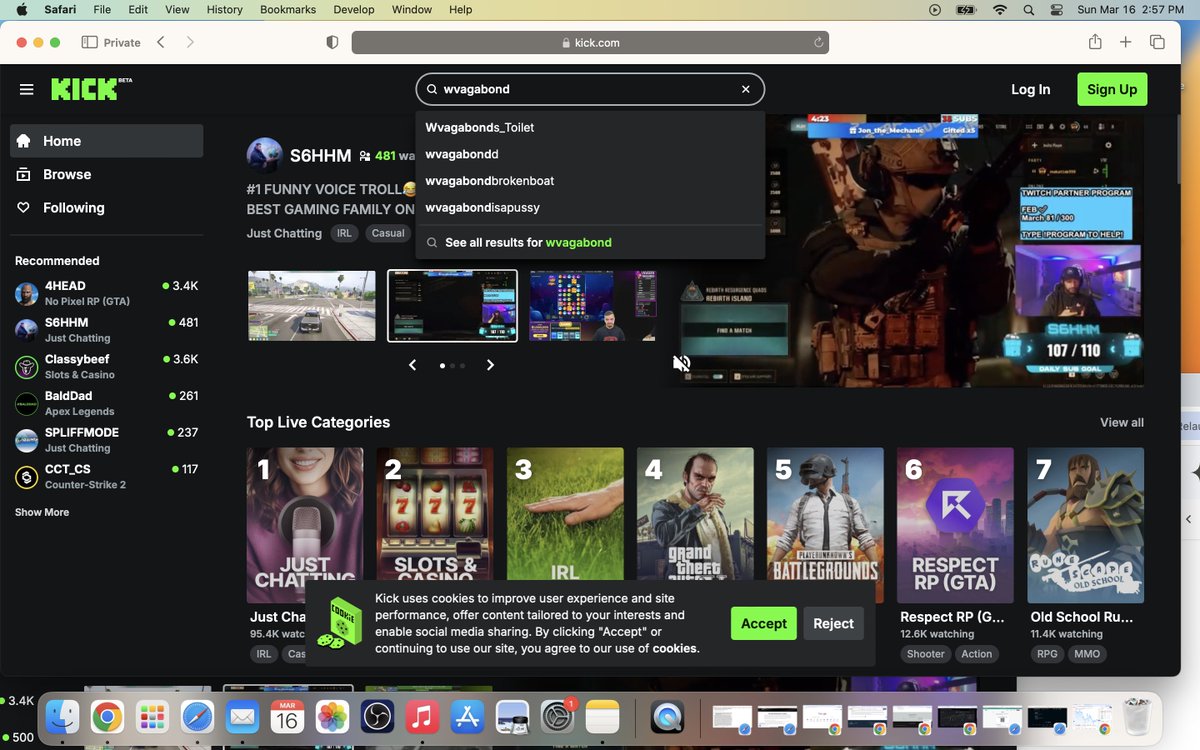Click SPLIFFMODE channel avatar in sidebar

(x=27, y=440)
